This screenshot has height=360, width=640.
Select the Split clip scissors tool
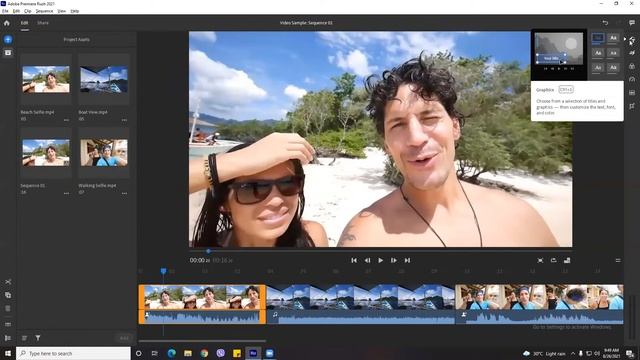(x=8, y=282)
